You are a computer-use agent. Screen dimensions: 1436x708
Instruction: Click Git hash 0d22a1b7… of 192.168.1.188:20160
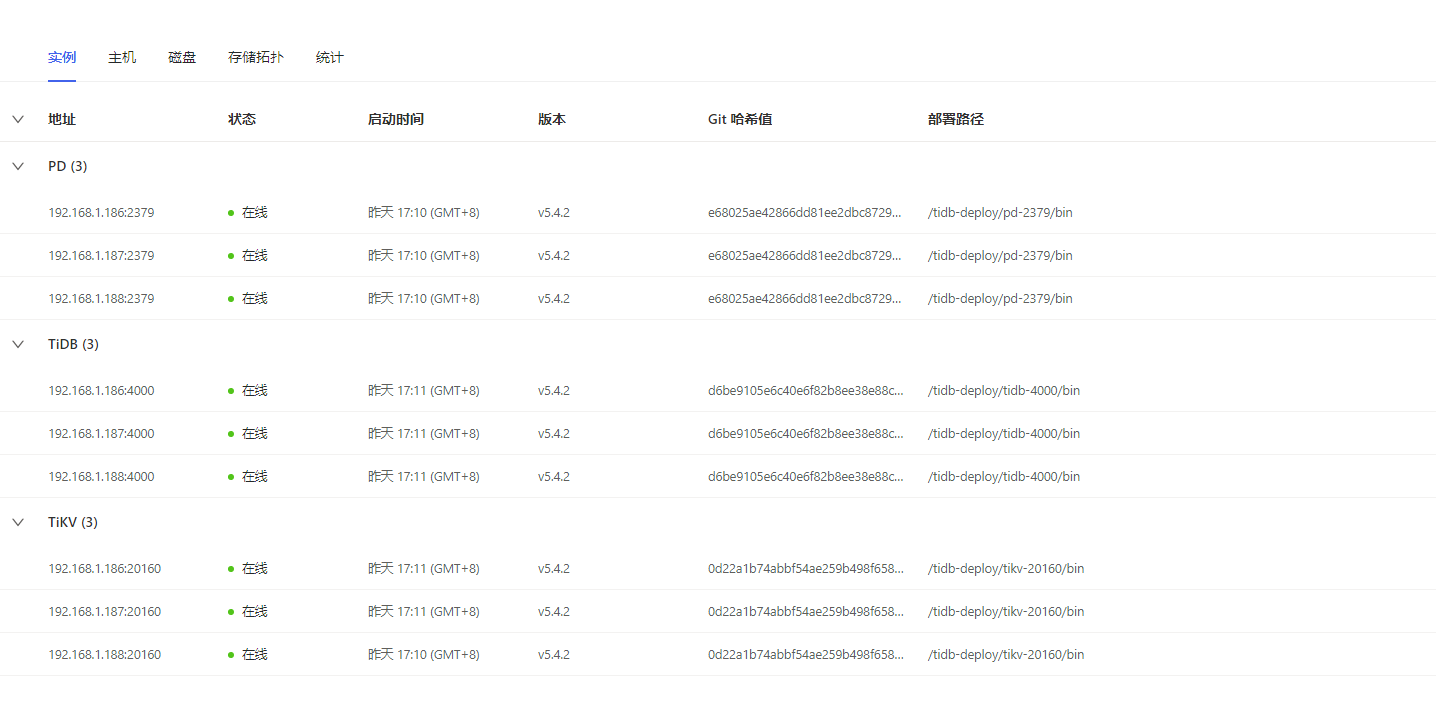pyautogui.click(x=806, y=655)
